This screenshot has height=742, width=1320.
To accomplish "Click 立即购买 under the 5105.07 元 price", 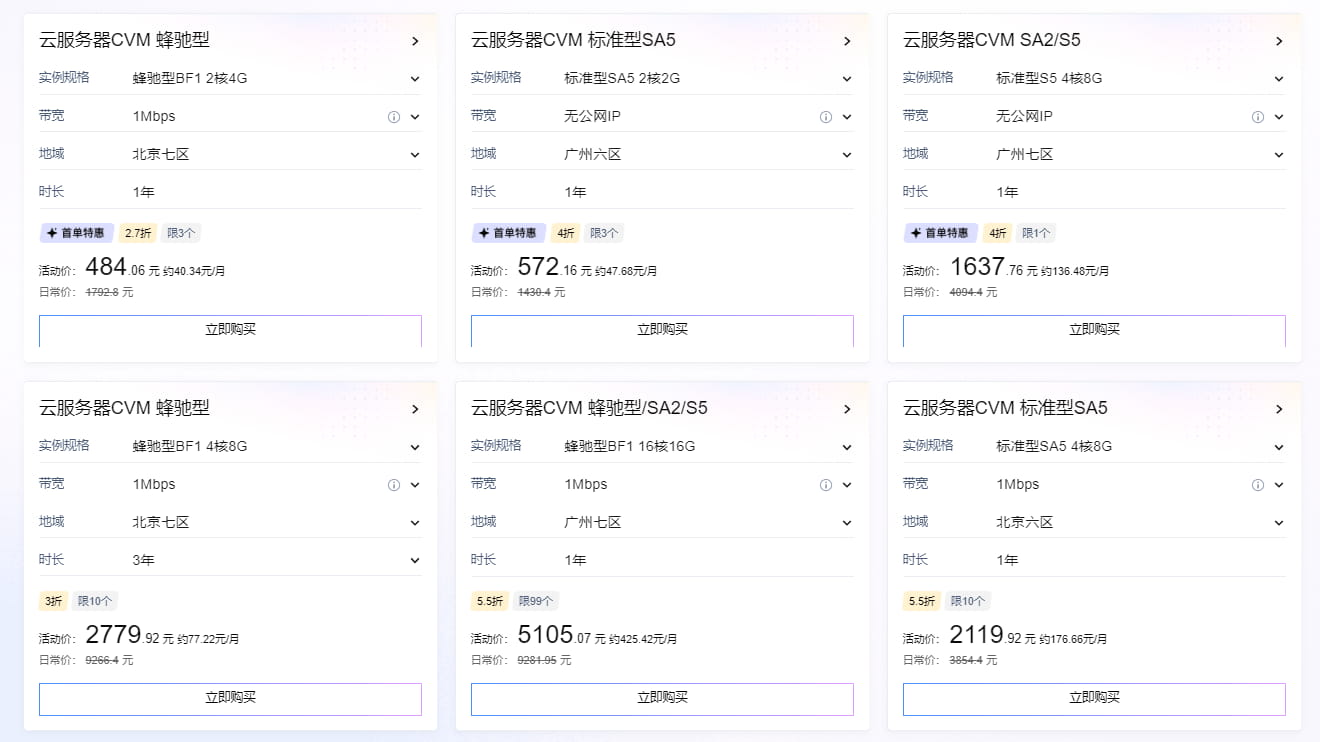I will point(662,699).
